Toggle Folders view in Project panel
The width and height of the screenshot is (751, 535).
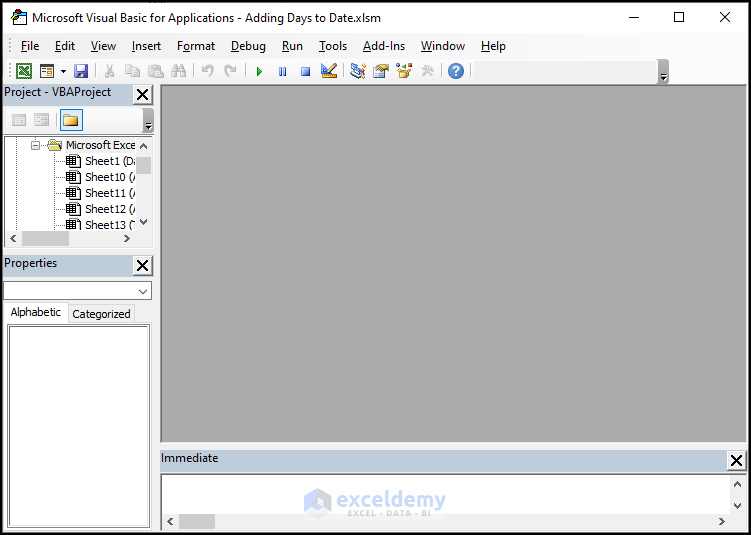click(71, 120)
